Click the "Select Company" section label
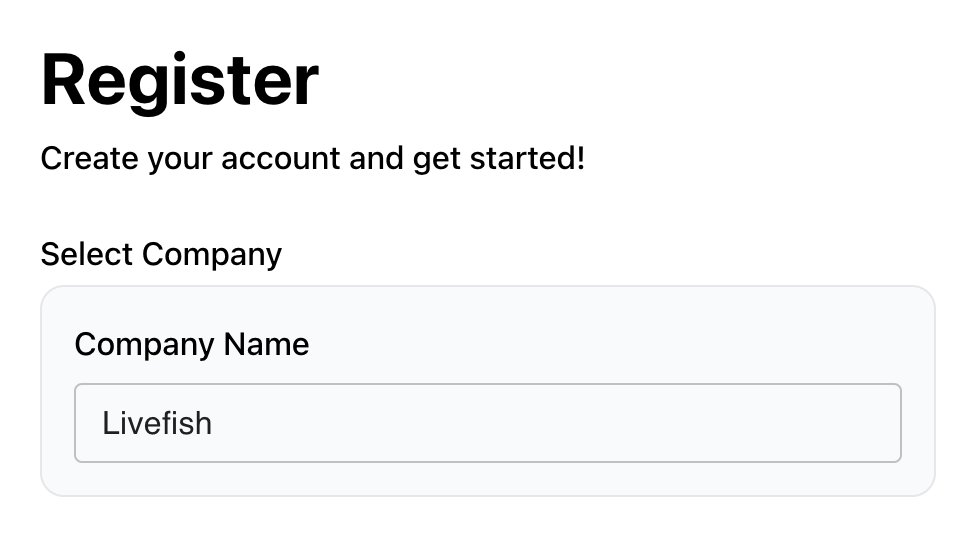Image resolution: width=980 pixels, height=542 pixels. [161, 254]
